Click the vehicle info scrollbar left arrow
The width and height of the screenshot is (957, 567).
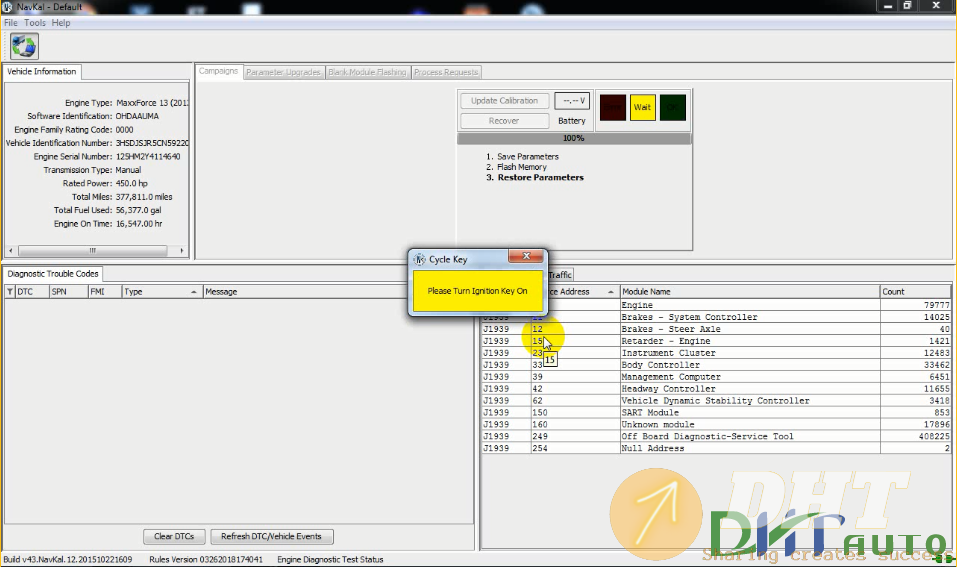pos(10,251)
